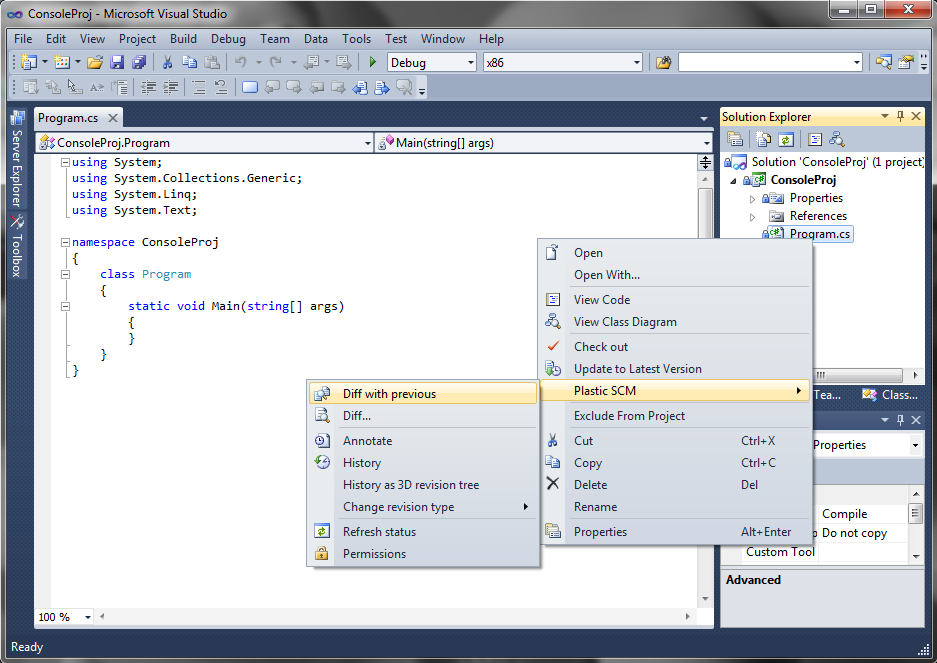This screenshot has height=663, width=937.
Task: Open Permissions entry
Action: (423, 554)
